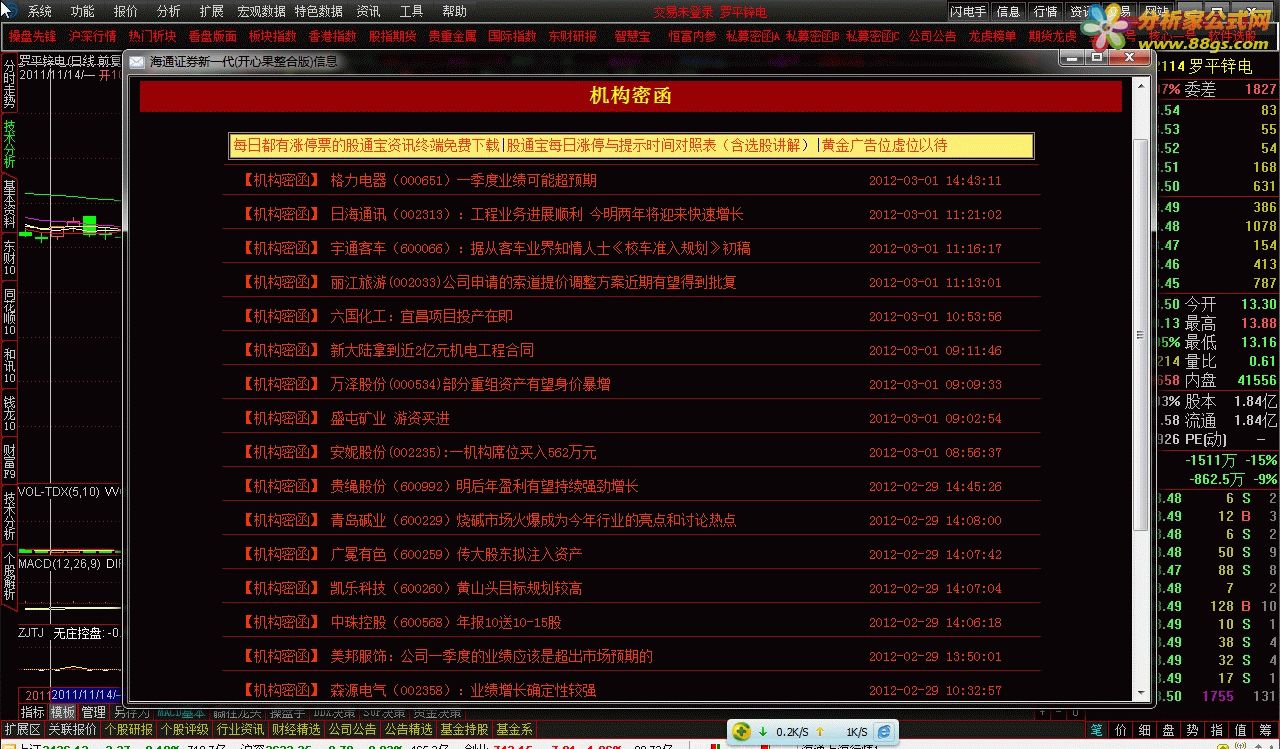The image size is (1280, 749).
Task: Open the 系统 menu
Action: tap(39, 11)
